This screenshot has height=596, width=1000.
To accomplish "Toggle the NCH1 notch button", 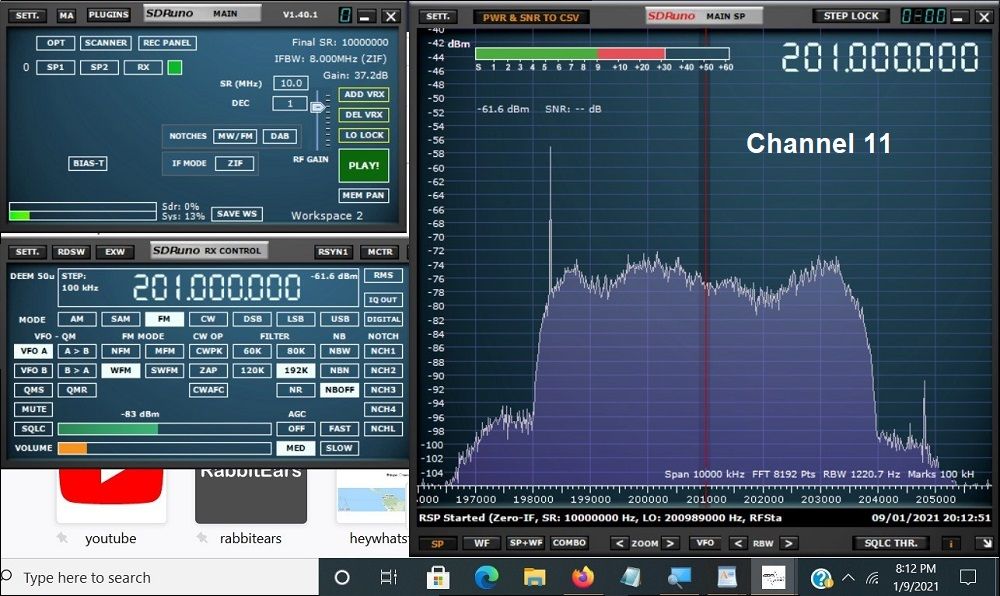I will point(383,351).
